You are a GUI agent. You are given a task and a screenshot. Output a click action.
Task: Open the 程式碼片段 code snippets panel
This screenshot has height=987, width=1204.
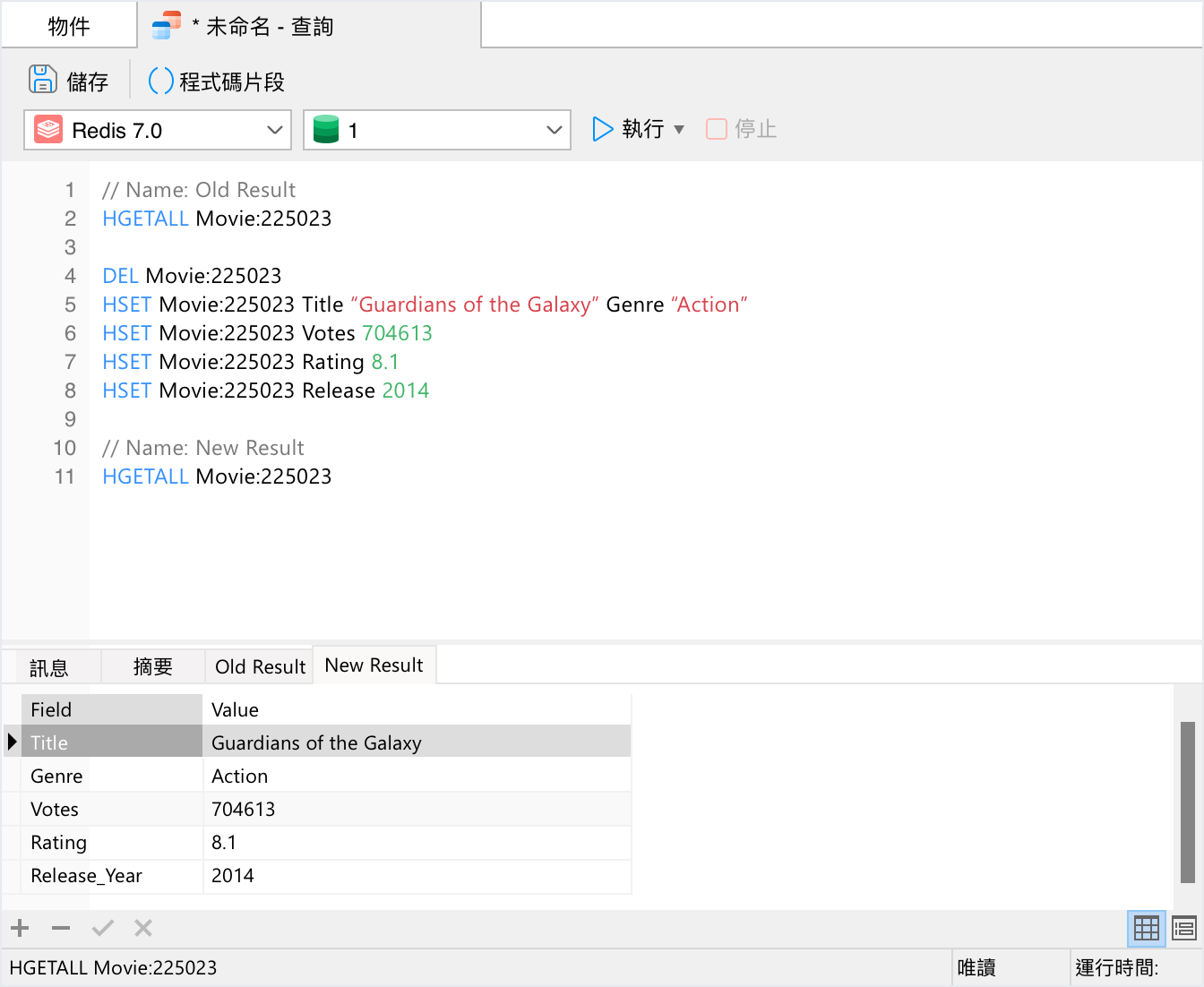click(x=215, y=80)
